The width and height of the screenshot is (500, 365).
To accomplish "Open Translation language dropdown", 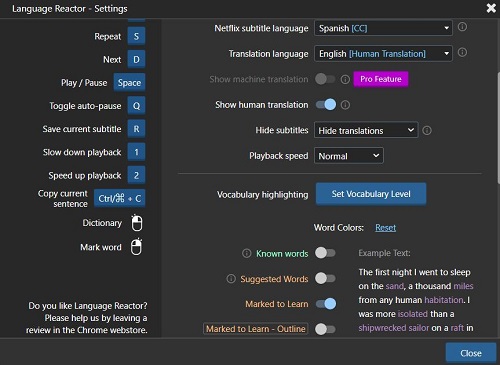I will tap(383, 54).
